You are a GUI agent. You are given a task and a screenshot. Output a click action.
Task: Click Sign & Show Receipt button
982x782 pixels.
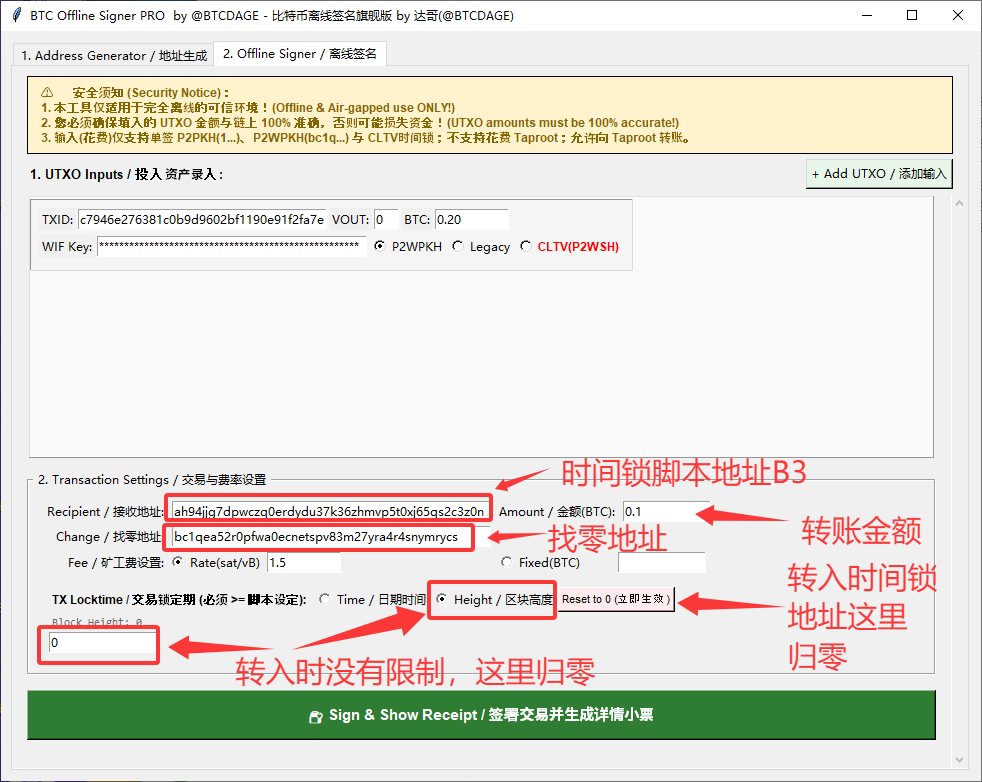click(481, 715)
